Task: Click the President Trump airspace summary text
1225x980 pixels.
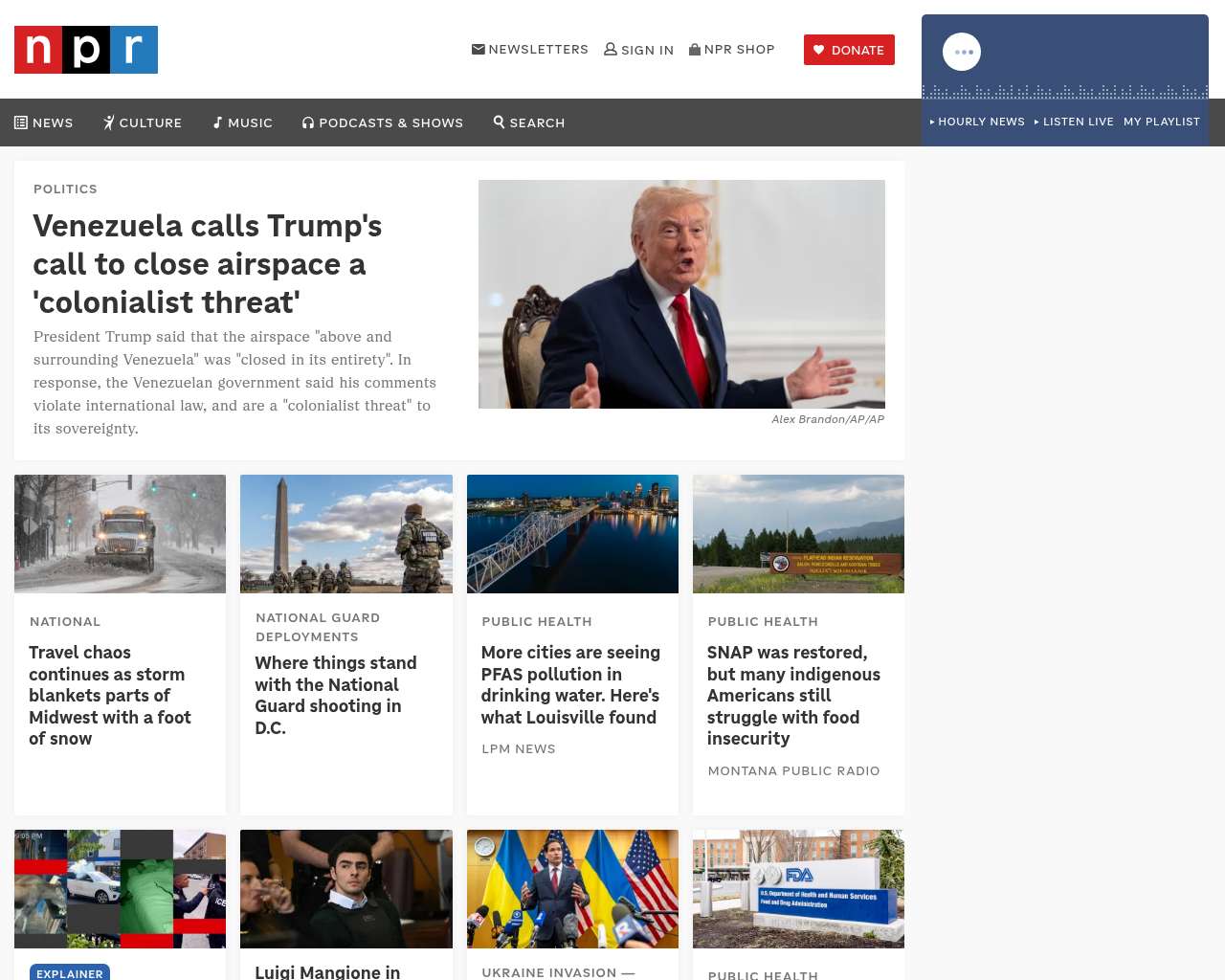Action: click(235, 383)
